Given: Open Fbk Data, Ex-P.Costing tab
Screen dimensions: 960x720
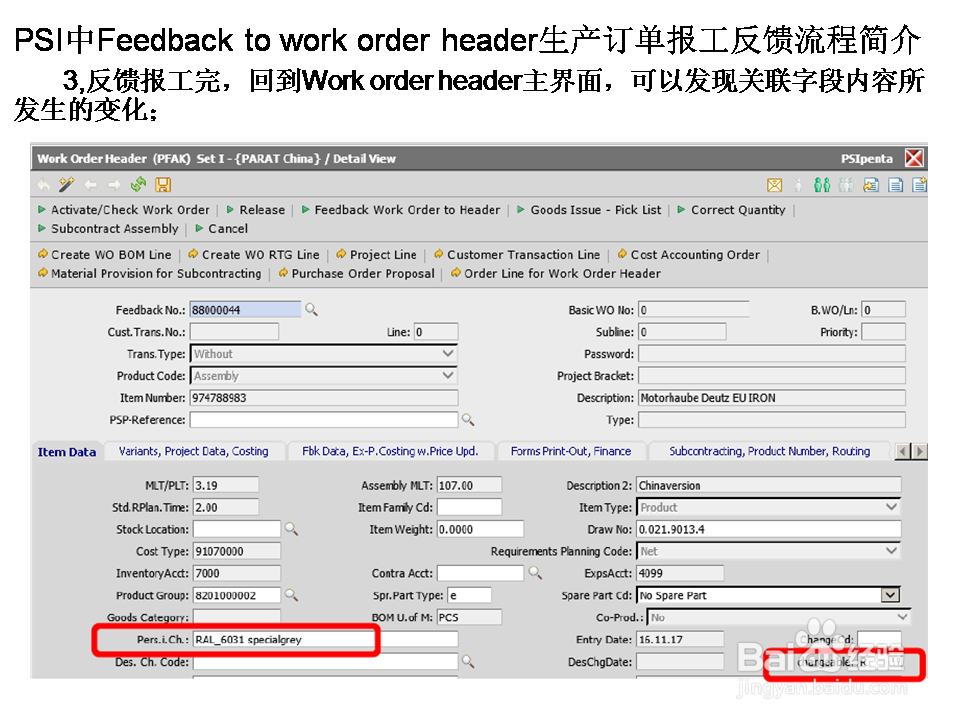Looking at the screenshot, I should click(390, 451).
